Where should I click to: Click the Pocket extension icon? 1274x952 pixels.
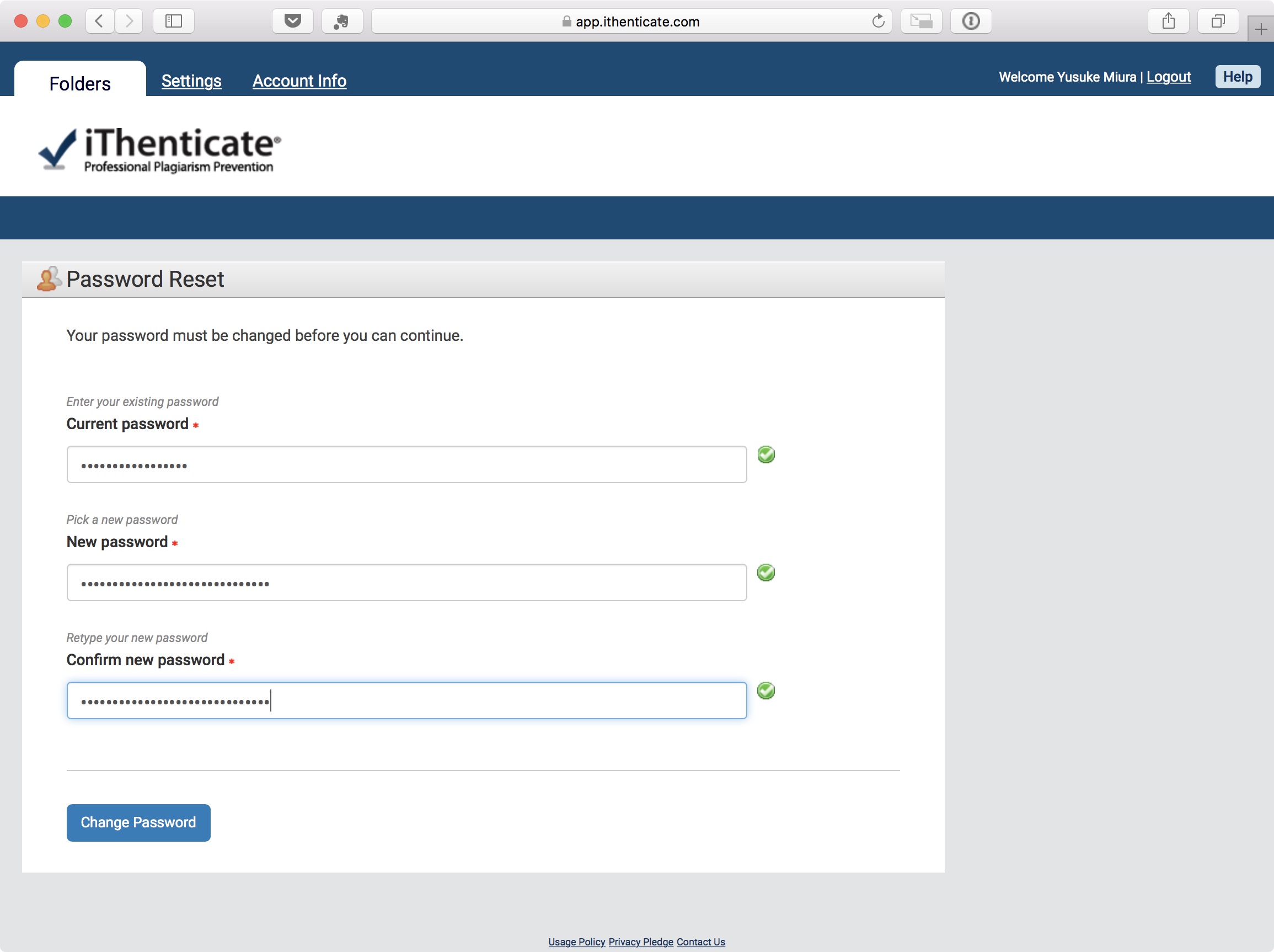click(293, 22)
